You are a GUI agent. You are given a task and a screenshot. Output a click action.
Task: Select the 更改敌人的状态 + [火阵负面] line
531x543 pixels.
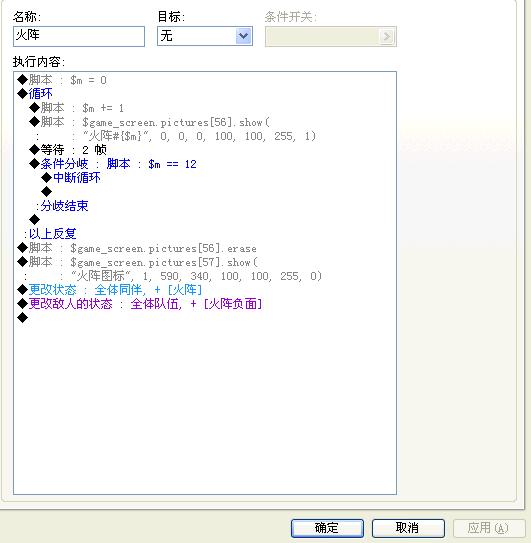[x=140, y=304]
